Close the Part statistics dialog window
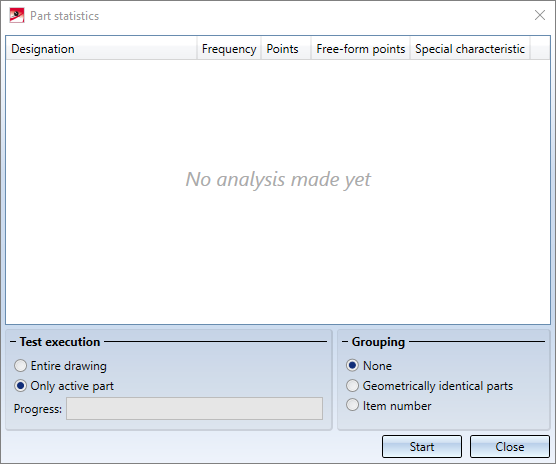556x465 pixels. (540, 15)
